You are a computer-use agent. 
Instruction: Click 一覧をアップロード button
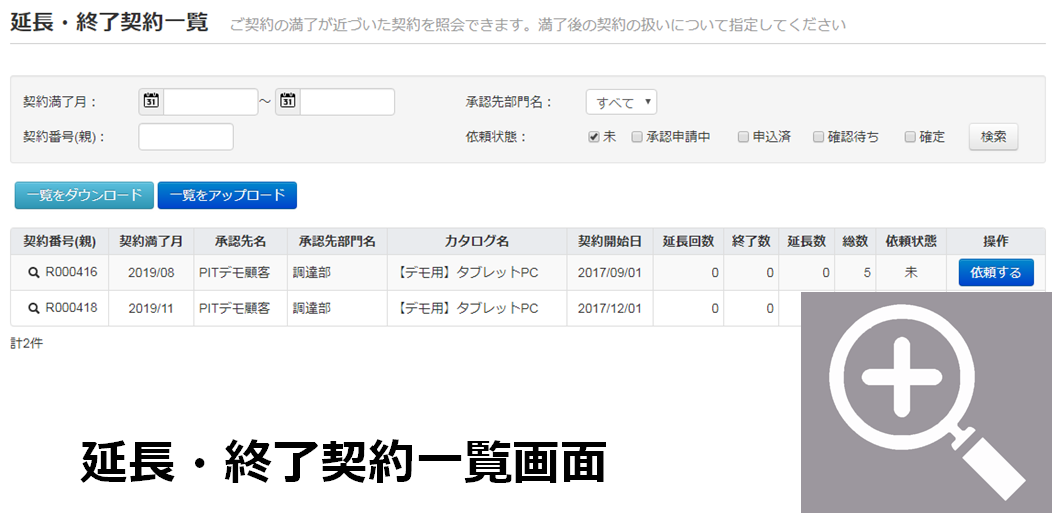point(227,196)
